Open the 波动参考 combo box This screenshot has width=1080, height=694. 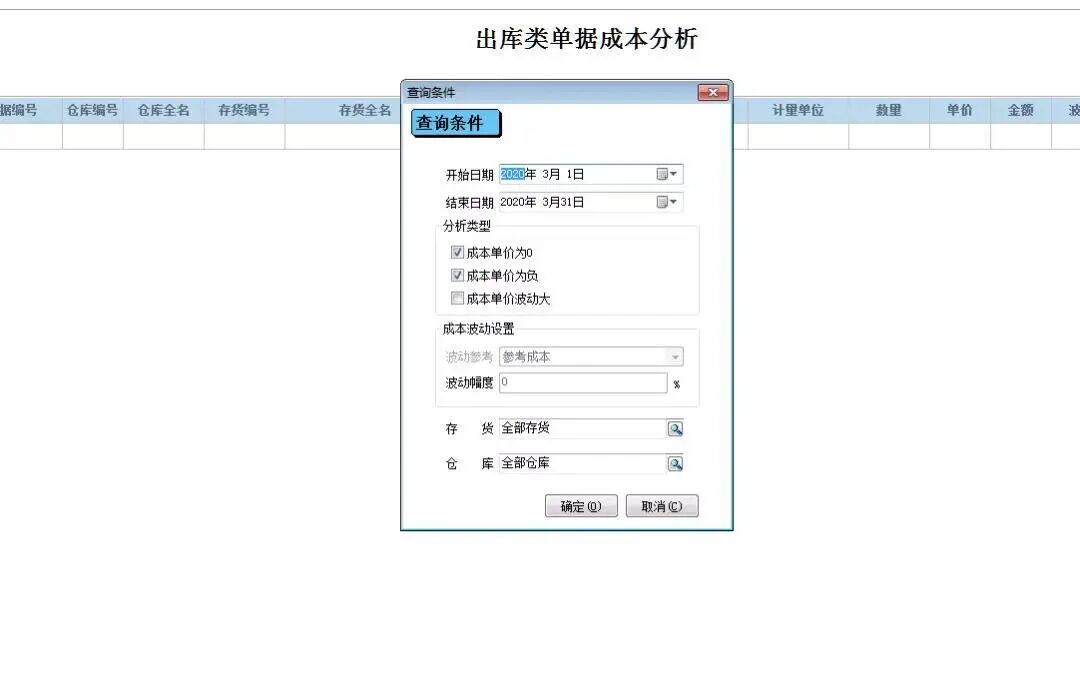point(676,356)
